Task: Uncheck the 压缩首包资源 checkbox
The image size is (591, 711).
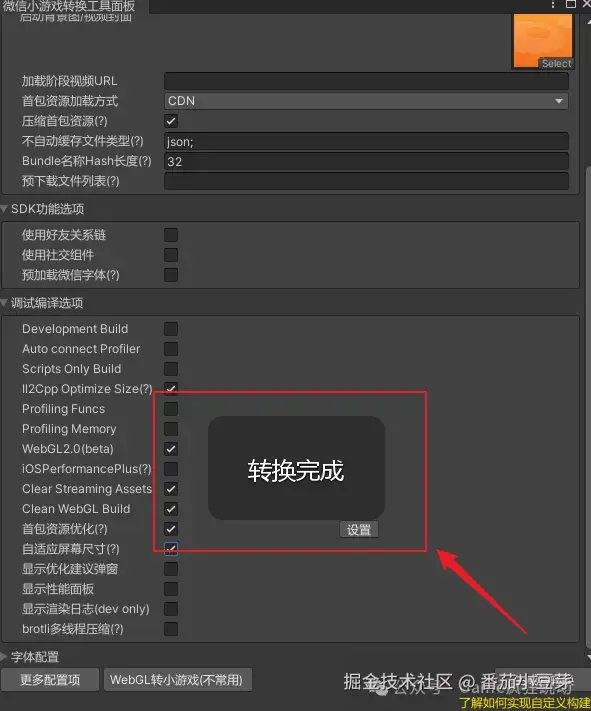Action: click(x=171, y=121)
